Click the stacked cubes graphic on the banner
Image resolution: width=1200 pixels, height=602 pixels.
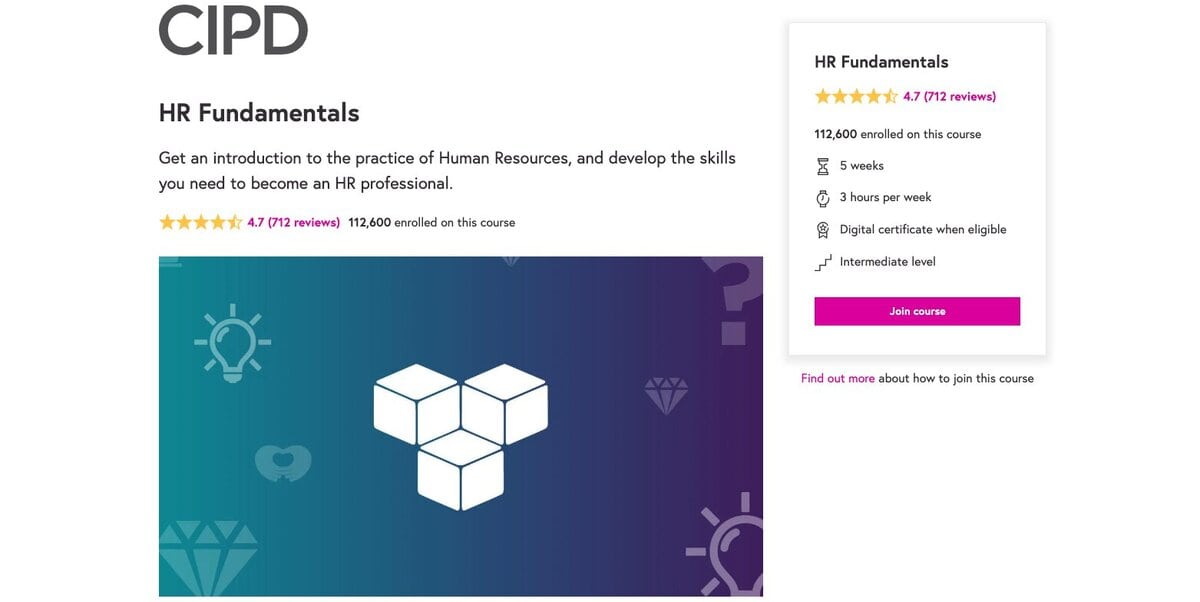pyautogui.click(x=460, y=436)
